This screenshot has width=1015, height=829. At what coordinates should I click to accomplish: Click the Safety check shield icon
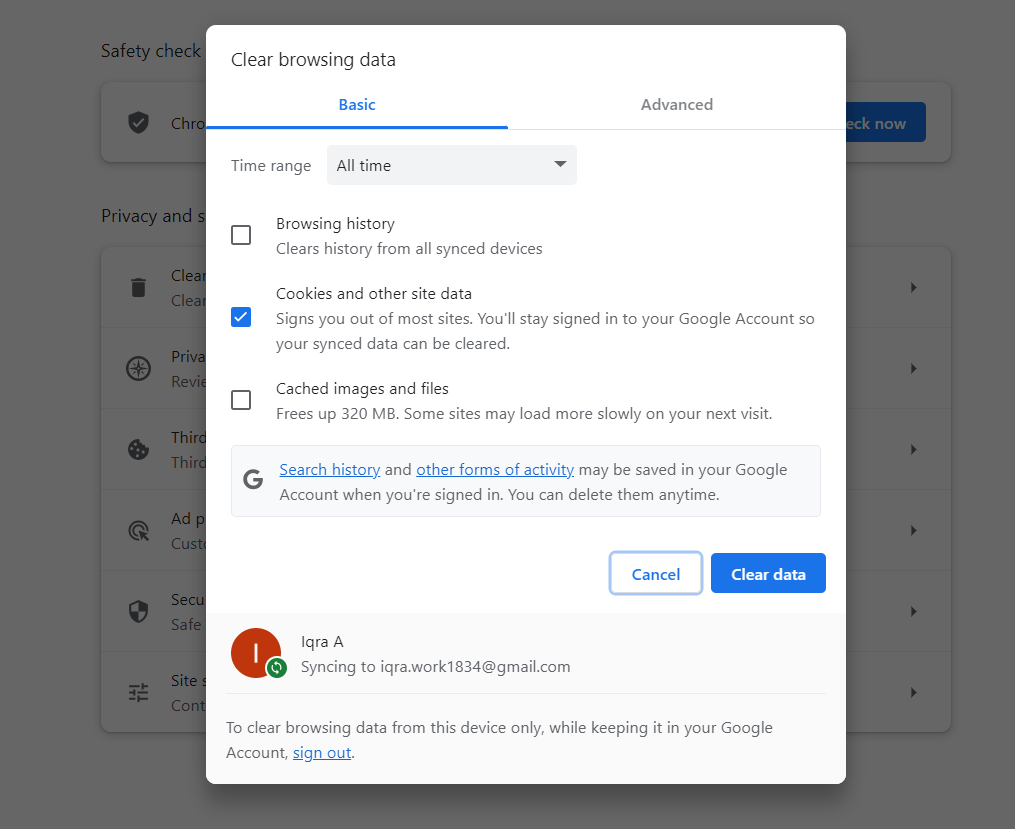139,122
